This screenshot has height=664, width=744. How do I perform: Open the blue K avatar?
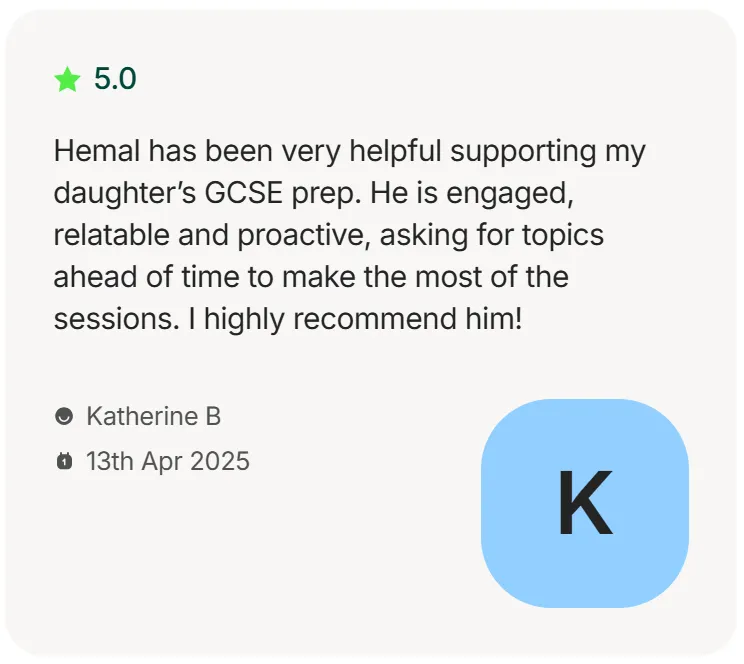point(585,503)
